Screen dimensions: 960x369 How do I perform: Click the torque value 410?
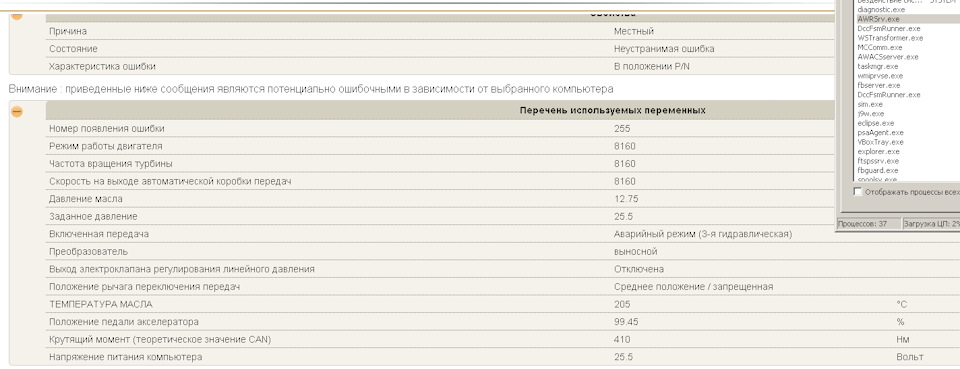coord(621,340)
